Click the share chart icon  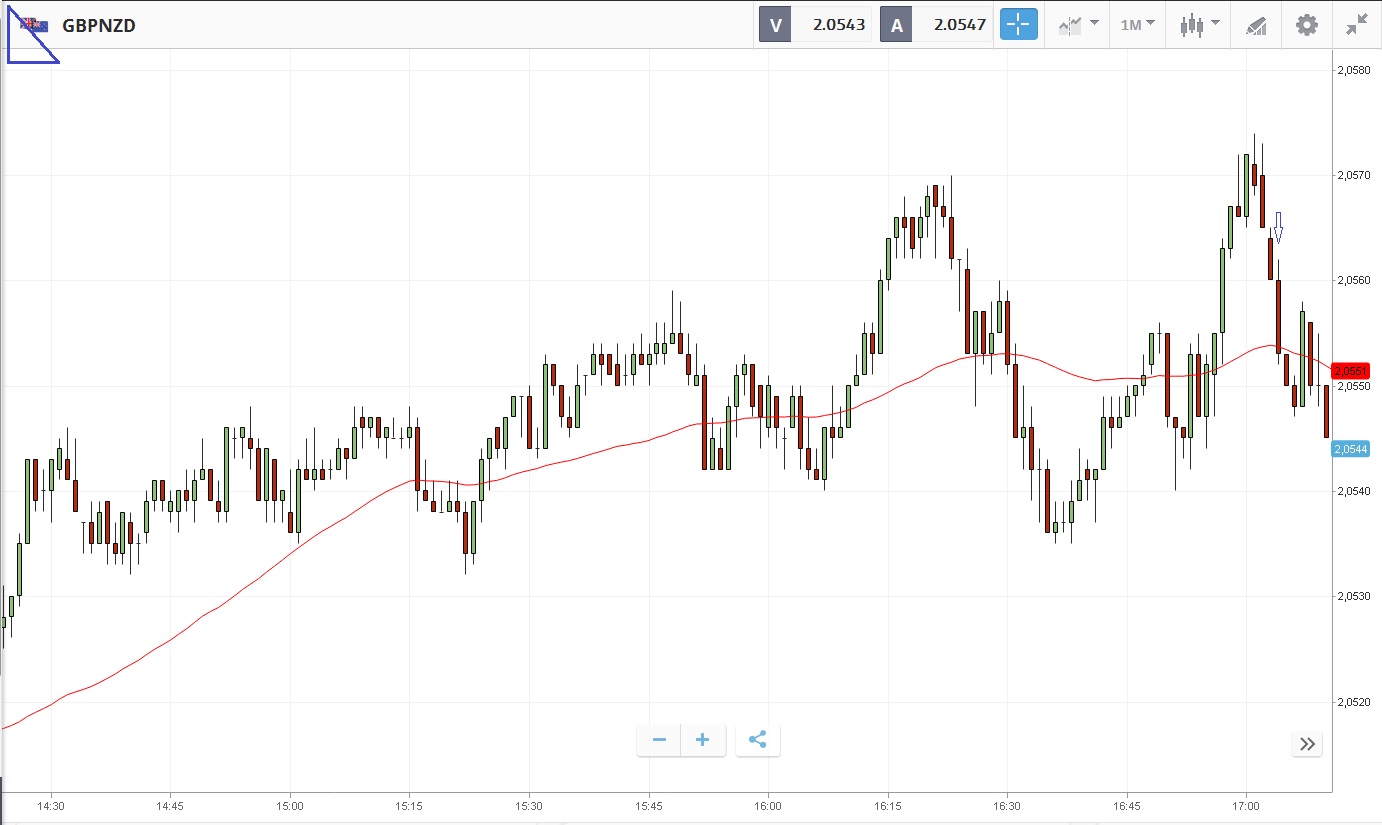tap(757, 740)
